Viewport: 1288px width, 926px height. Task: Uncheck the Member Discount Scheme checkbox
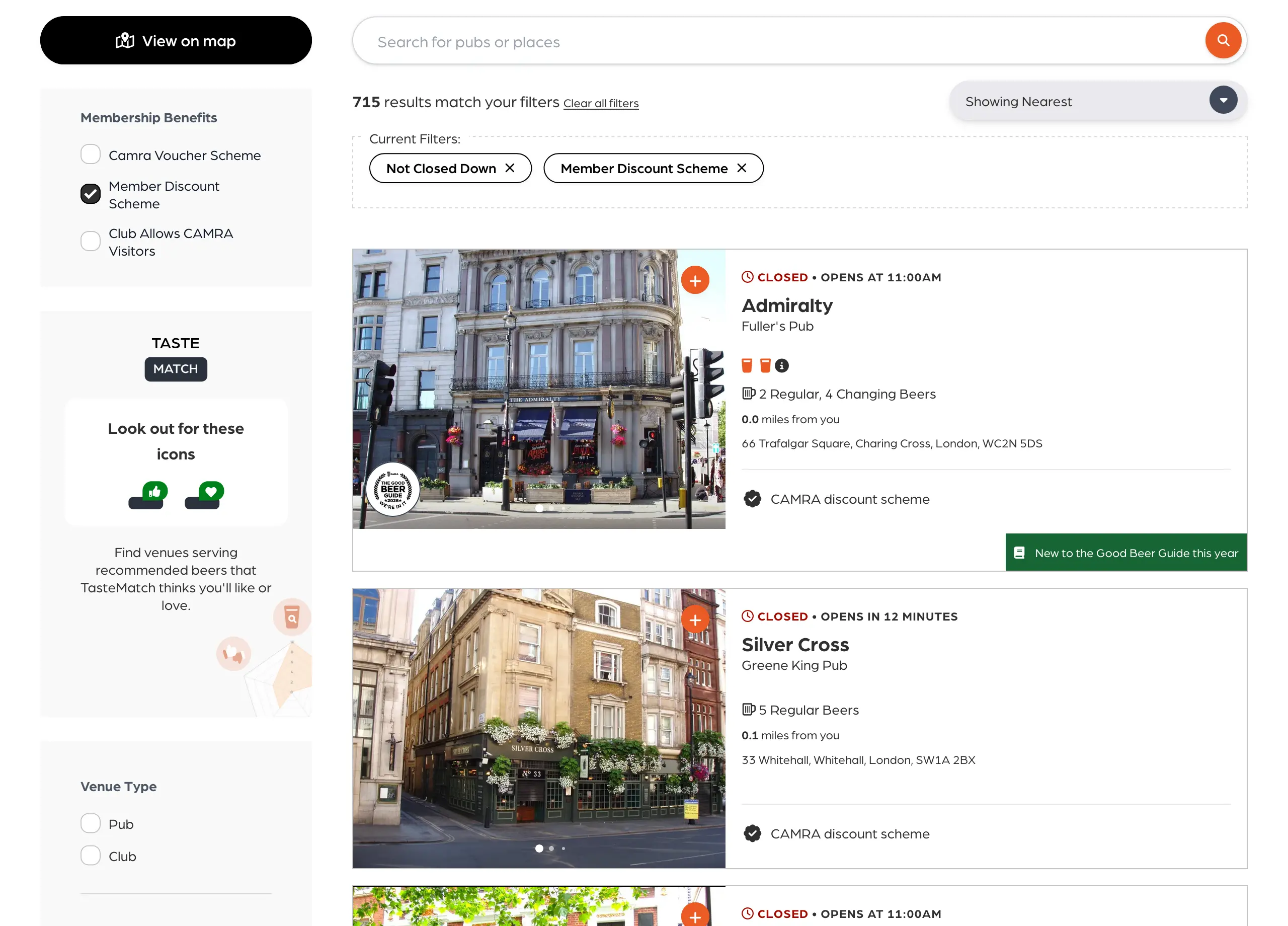coord(90,194)
